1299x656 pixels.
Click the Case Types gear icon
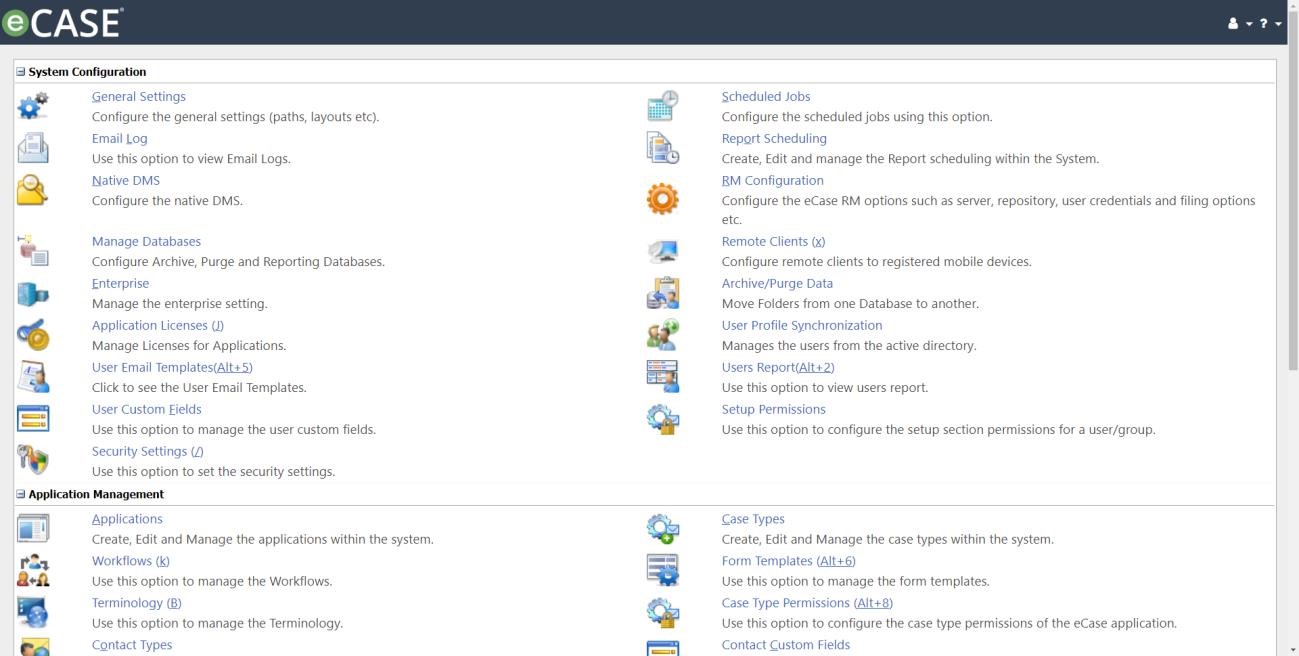[663, 529]
